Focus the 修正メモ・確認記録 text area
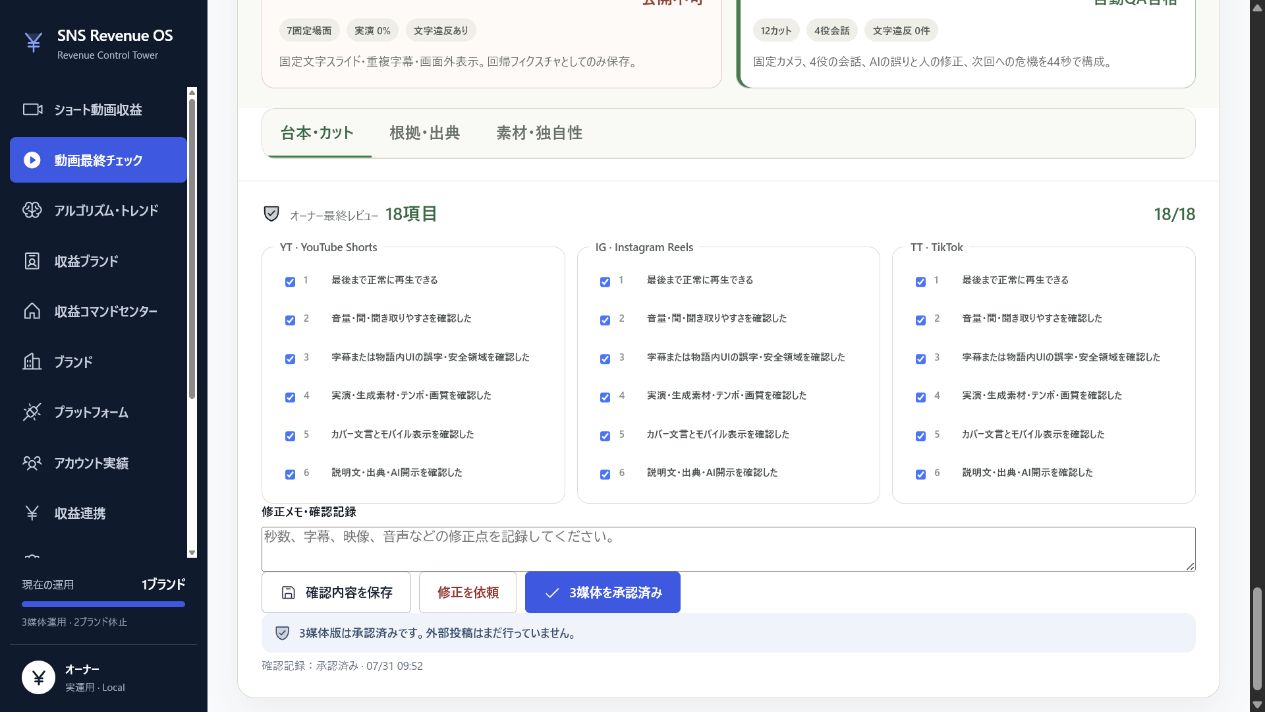1265x712 pixels. click(x=728, y=549)
